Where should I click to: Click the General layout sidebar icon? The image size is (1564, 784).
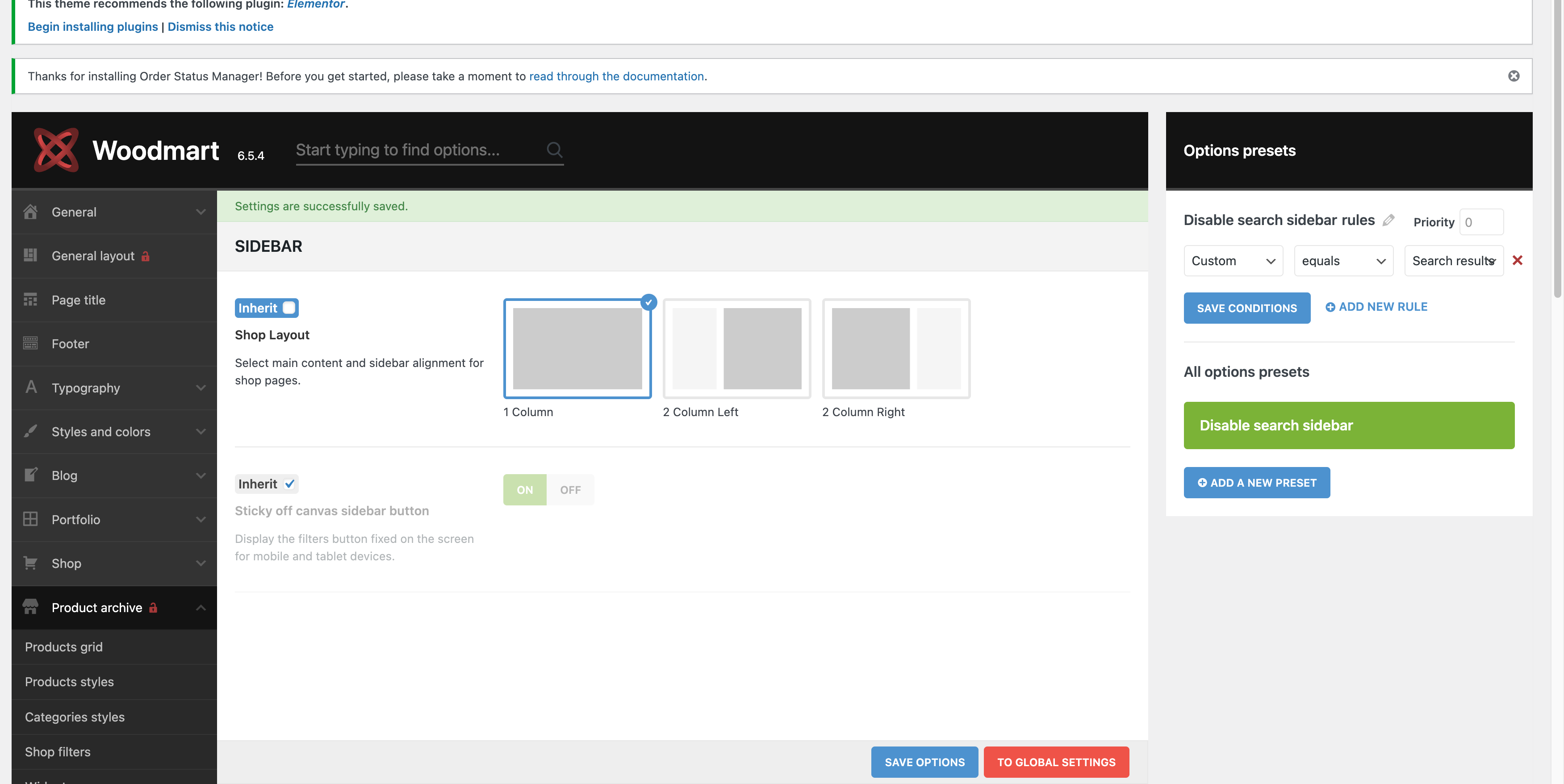[x=30, y=255]
